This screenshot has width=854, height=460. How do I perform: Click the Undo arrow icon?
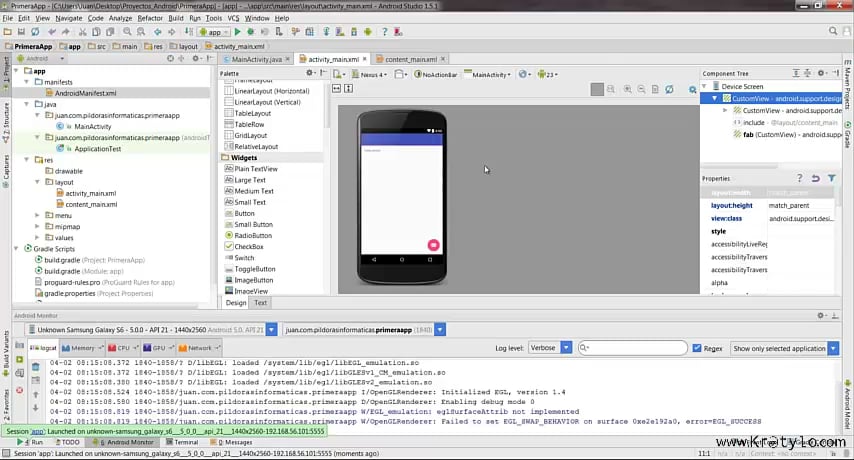[x=52, y=32]
